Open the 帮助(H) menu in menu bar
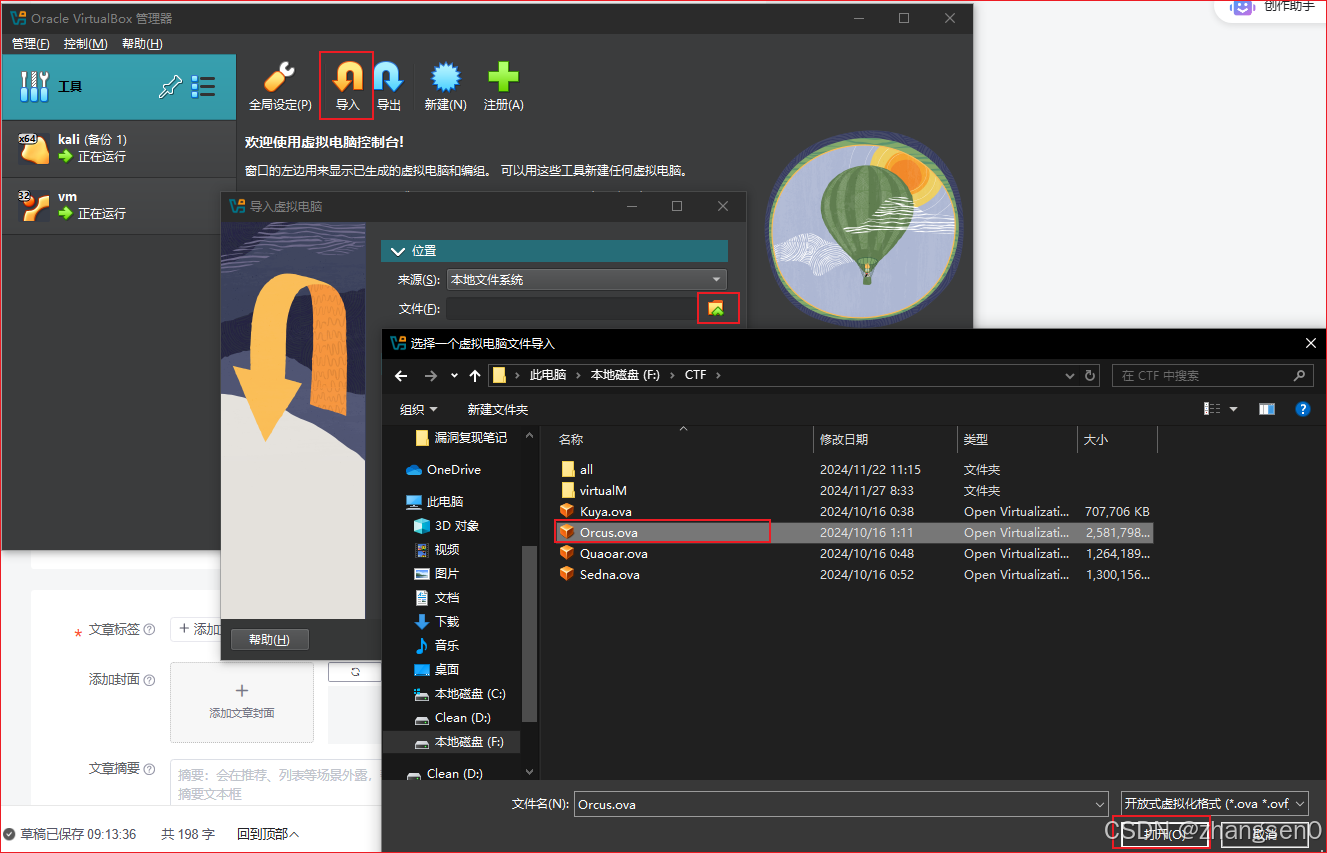The width and height of the screenshot is (1327, 853). pyautogui.click(x=142, y=44)
